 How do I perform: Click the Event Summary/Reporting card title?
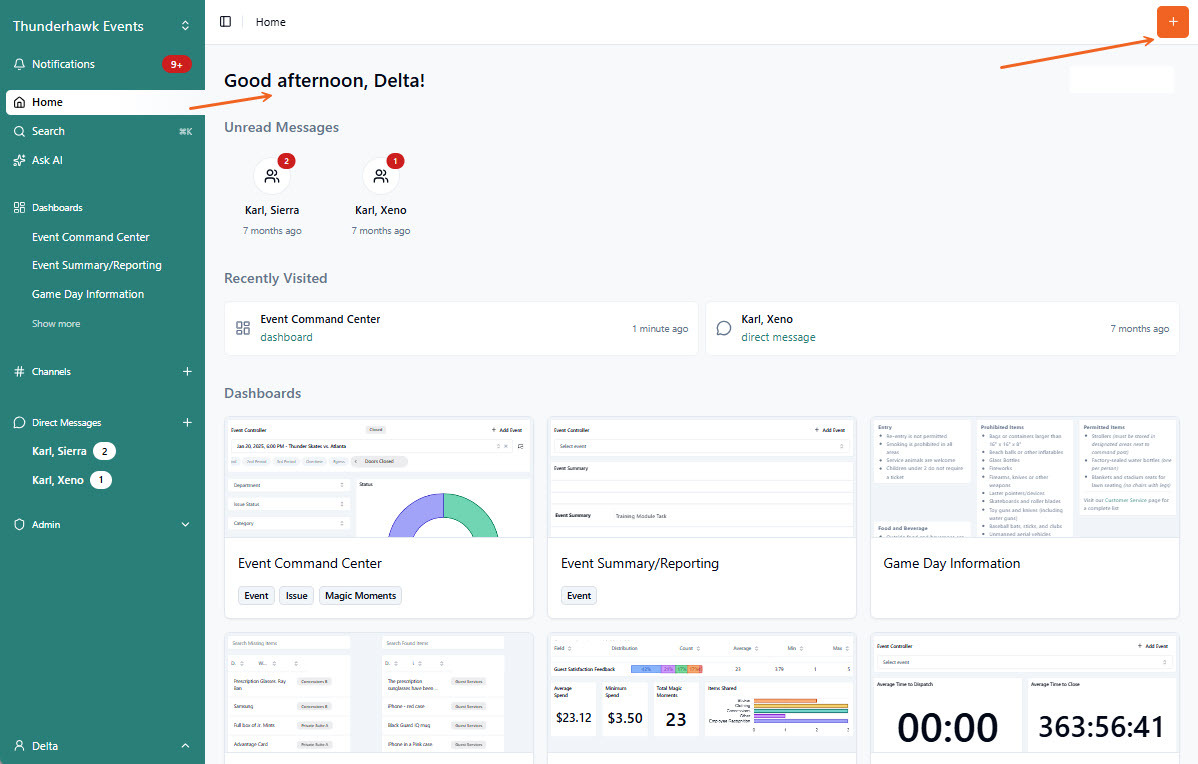(x=639, y=563)
